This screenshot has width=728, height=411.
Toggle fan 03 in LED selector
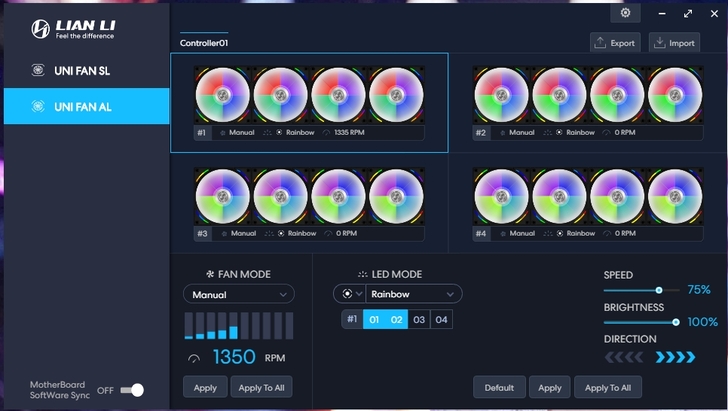pyautogui.click(x=418, y=320)
